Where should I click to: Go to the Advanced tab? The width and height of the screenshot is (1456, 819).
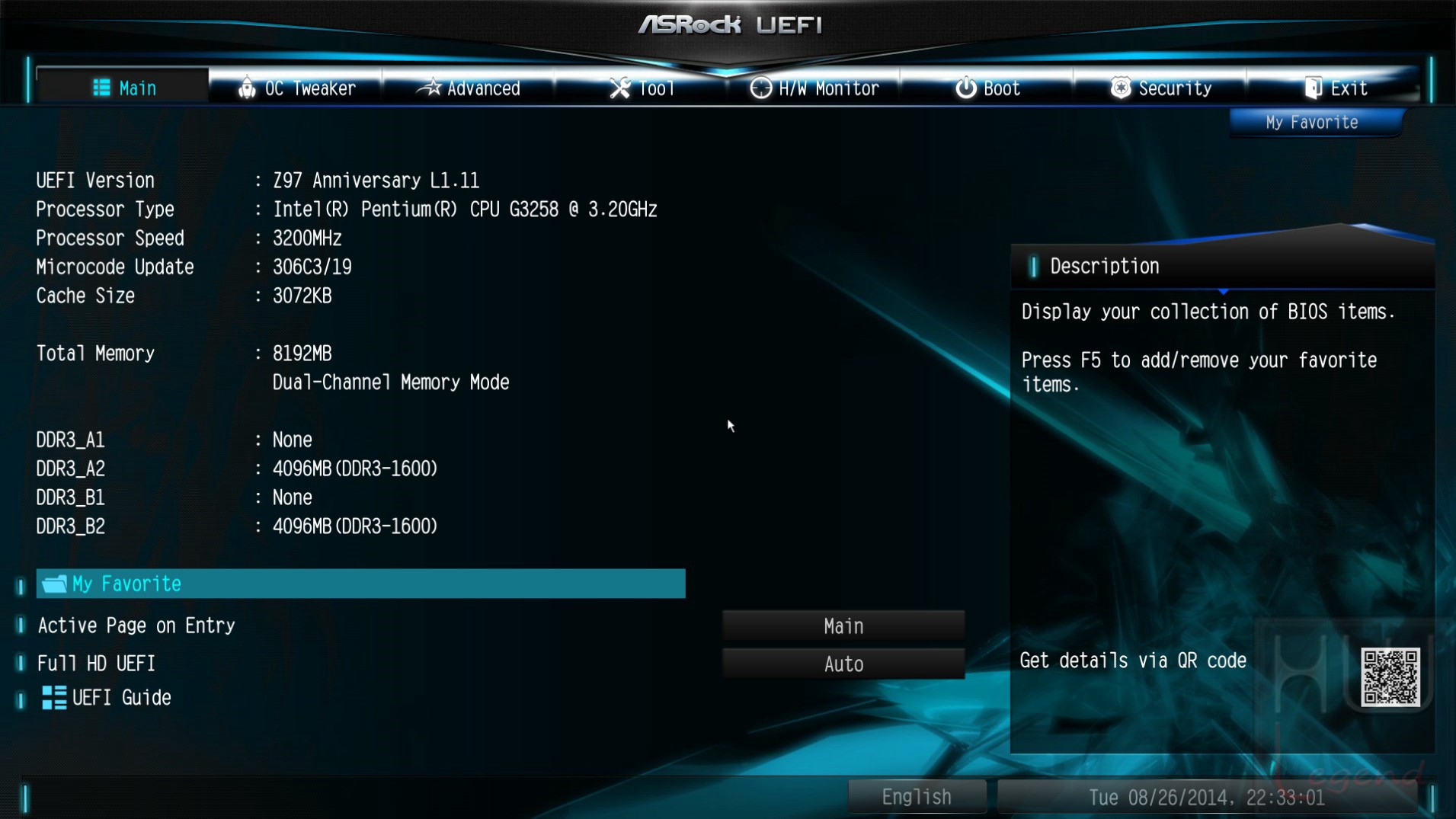click(468, 88)
